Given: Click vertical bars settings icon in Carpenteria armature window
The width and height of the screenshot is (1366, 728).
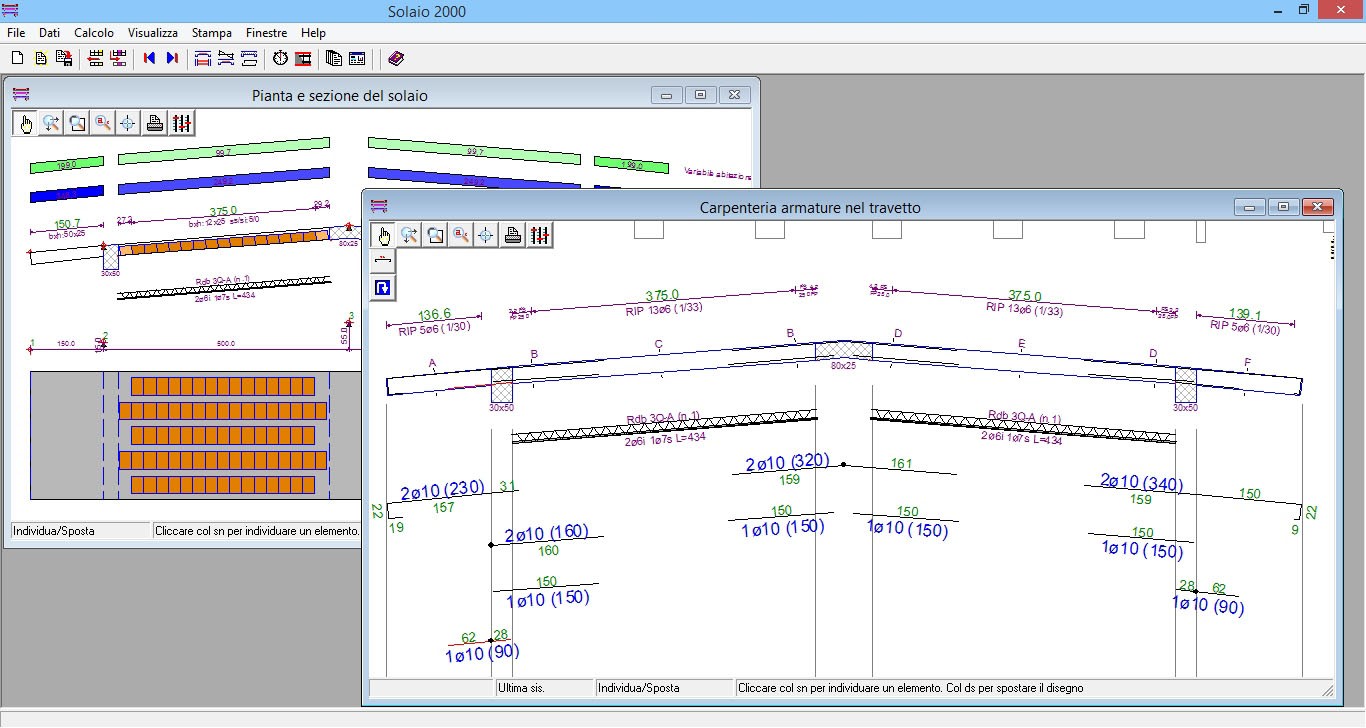Looking at the screenshot, I should click(x=539, y=235).
